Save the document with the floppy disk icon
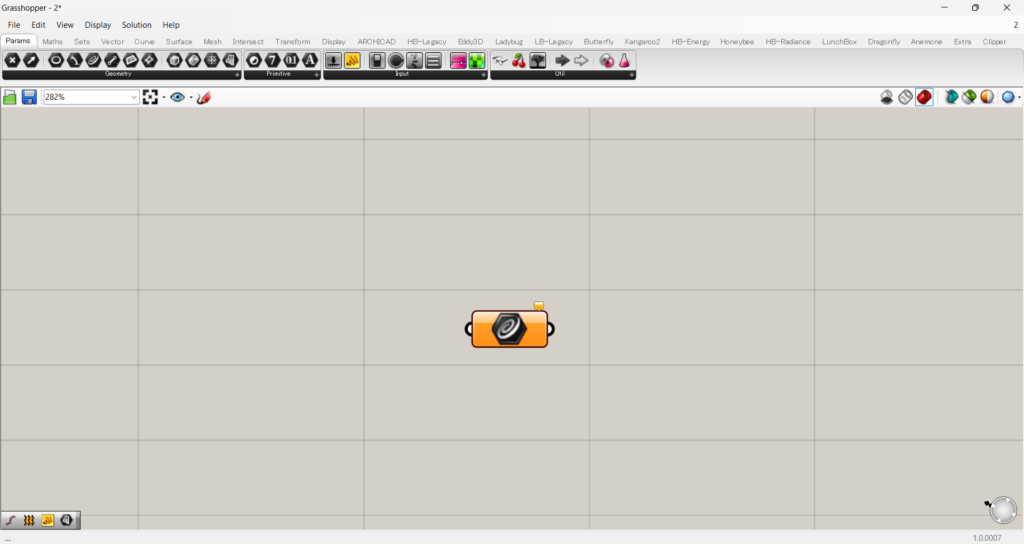 29,97
